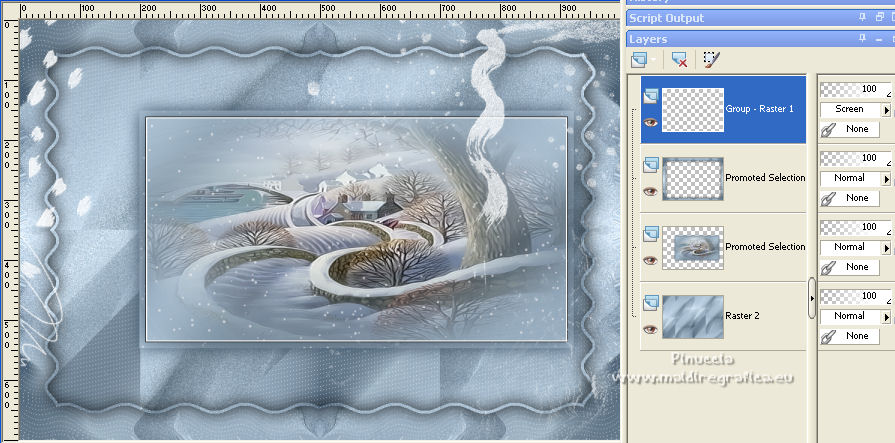Click the Layers panel title bar
This screenshot has height=443, width=895.
(760, 39)
